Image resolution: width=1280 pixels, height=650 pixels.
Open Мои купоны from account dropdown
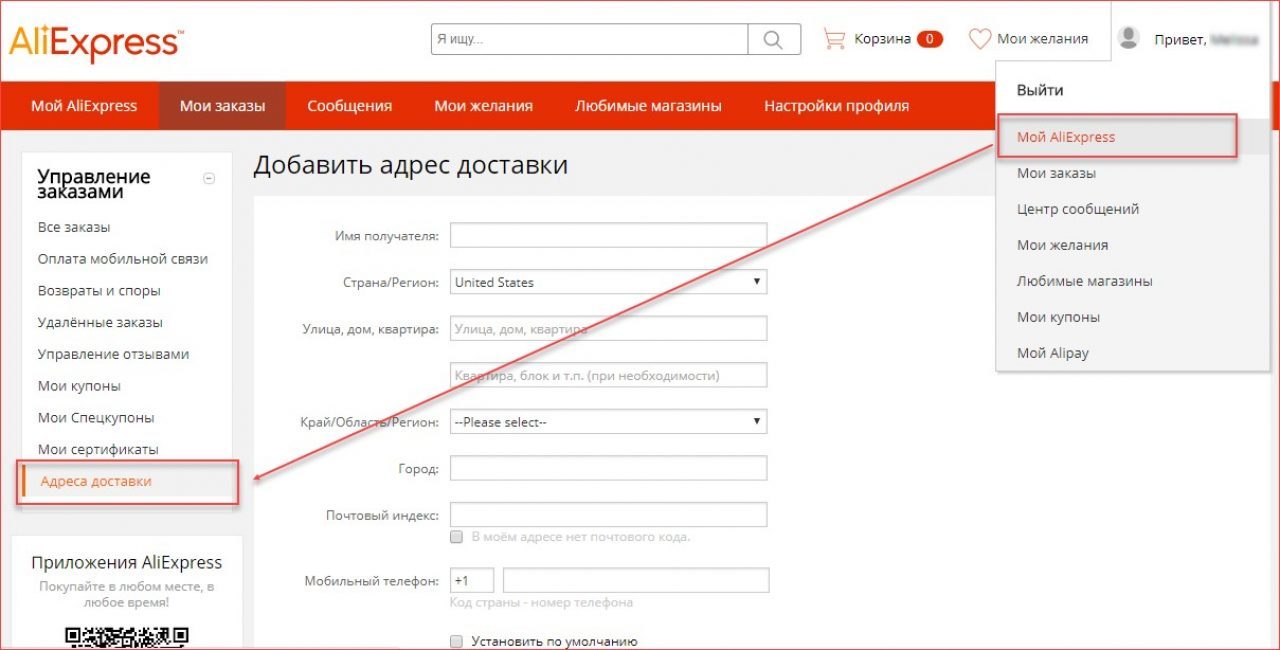[x=1058, y=317]
